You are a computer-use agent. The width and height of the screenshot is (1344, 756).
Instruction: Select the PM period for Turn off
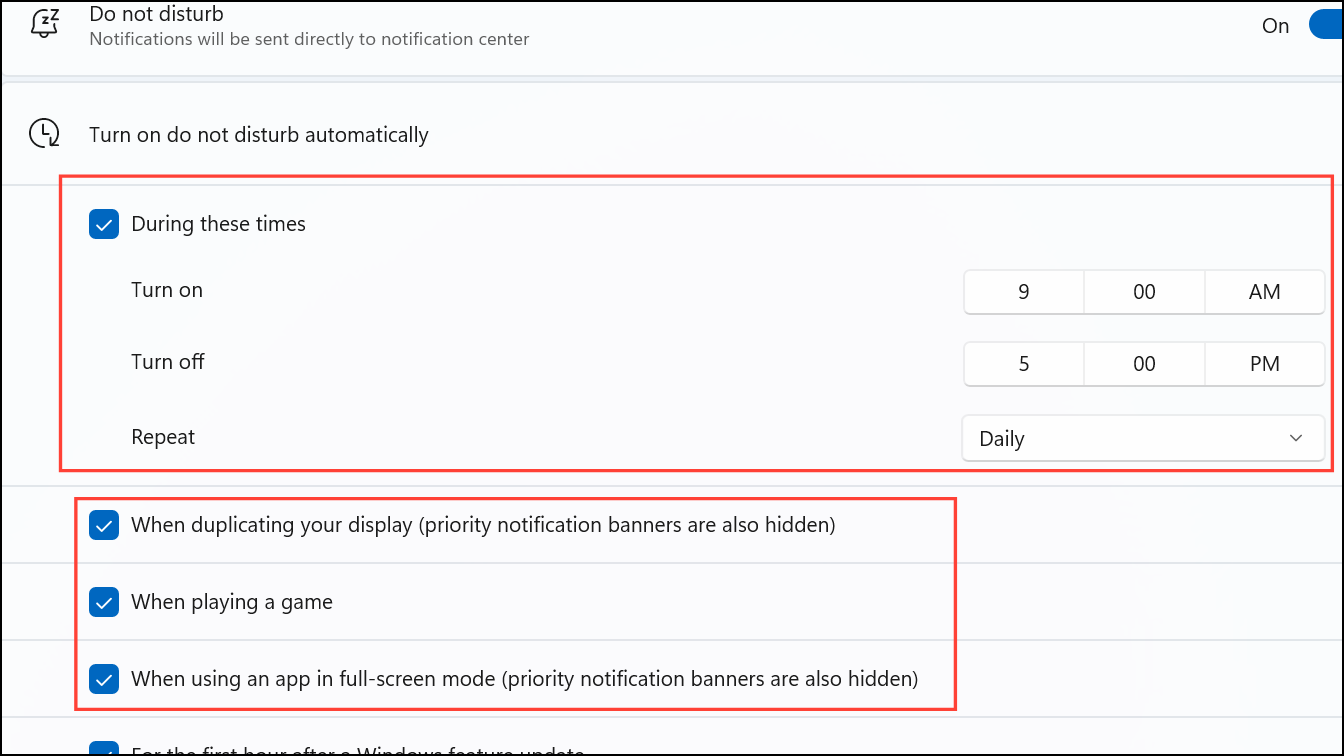pos(1265,364)
